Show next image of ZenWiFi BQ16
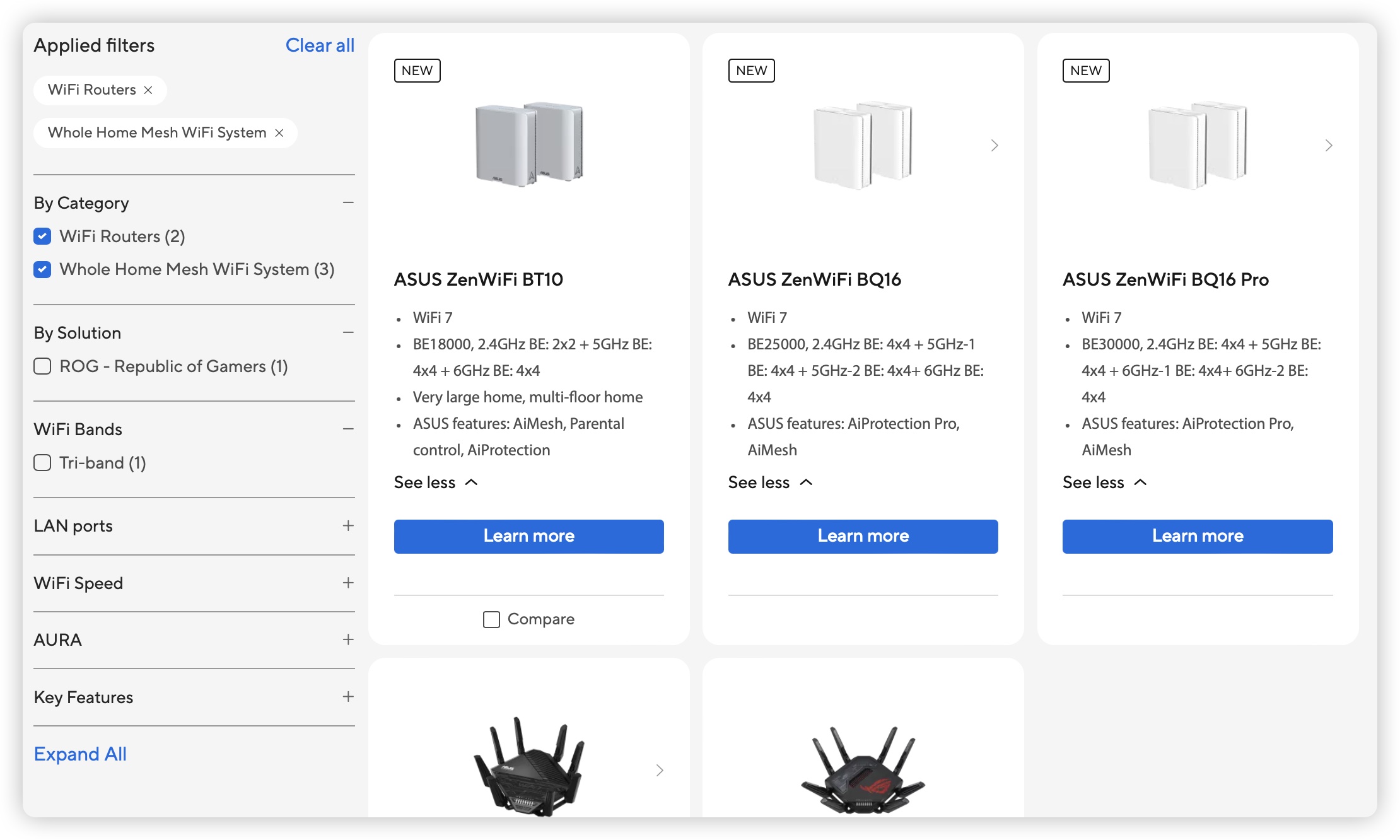Image resolution: width=1400 pixels, height=840 pixels. 995,146
